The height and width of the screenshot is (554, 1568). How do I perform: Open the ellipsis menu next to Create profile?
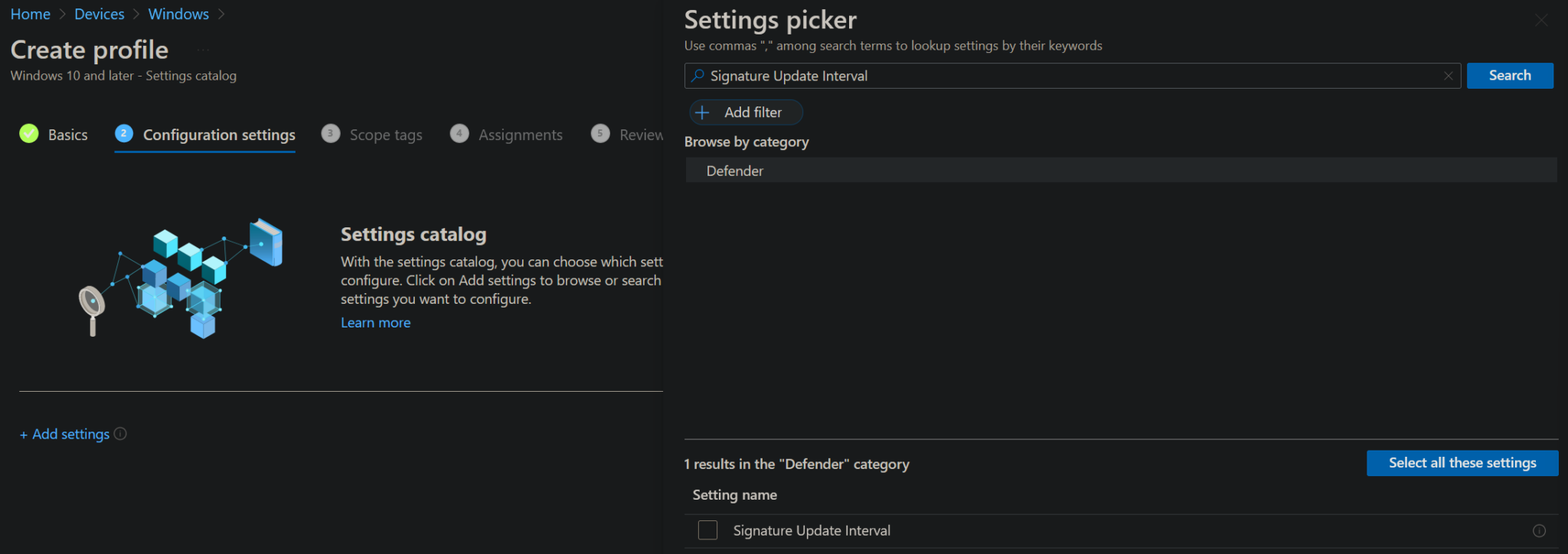(203, 50)
